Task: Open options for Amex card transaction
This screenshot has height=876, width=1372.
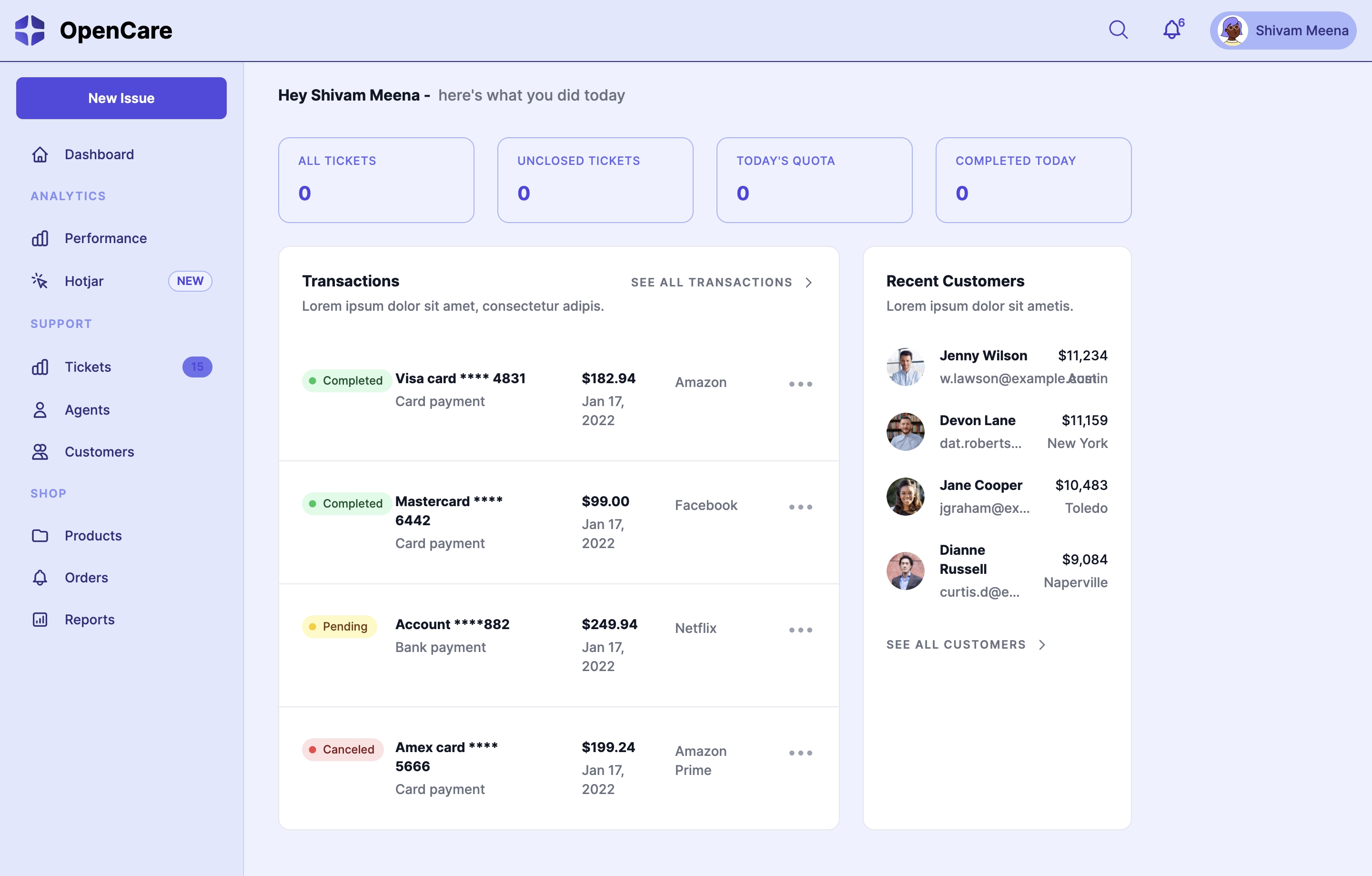Action: pos(800,753)
